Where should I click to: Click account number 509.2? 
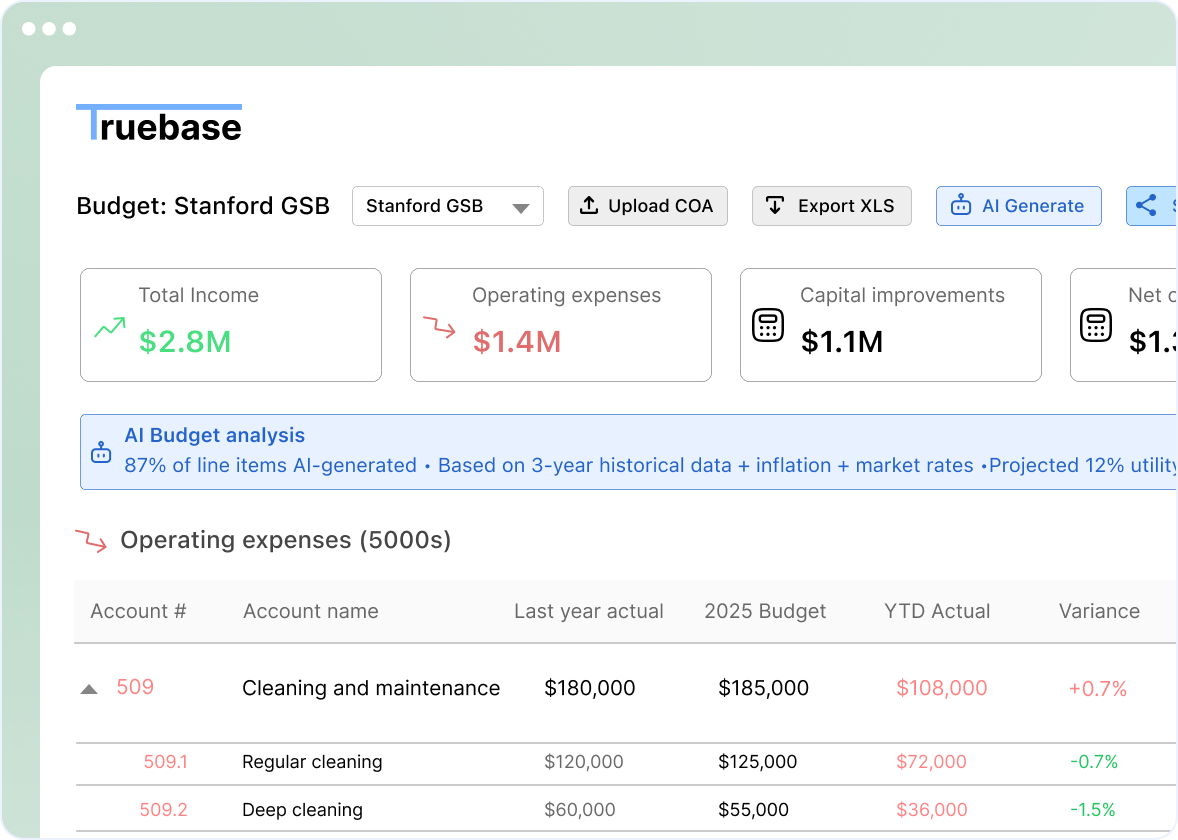point(163,809)
